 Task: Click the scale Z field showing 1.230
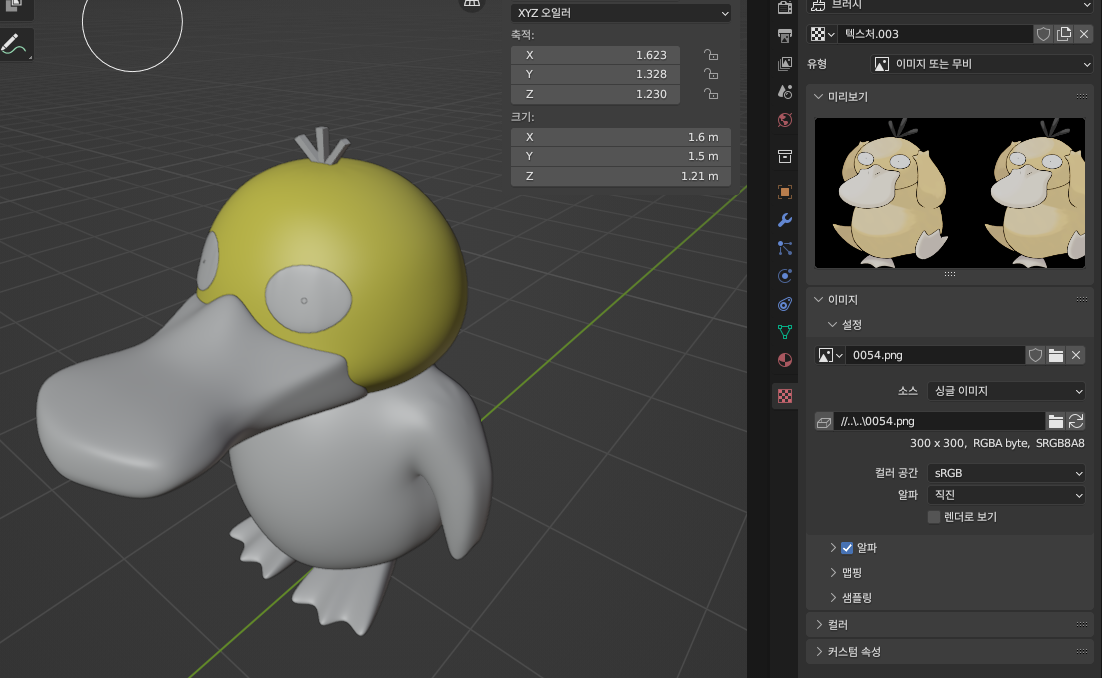coord(595,94)
